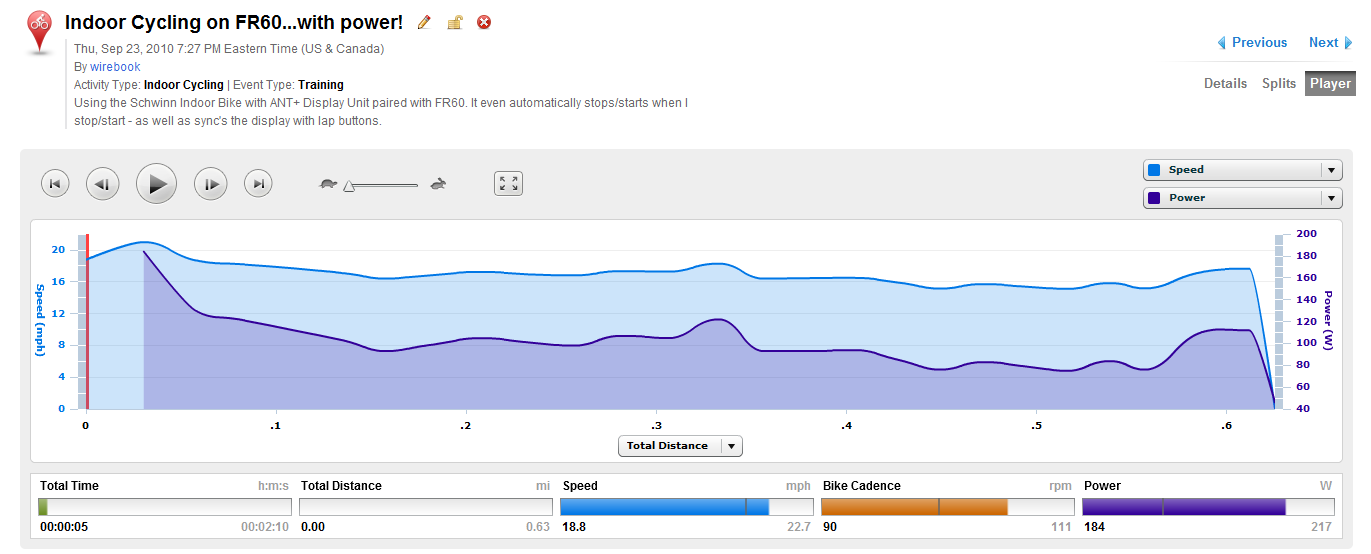Click the max power value 217

(1322, 527)
